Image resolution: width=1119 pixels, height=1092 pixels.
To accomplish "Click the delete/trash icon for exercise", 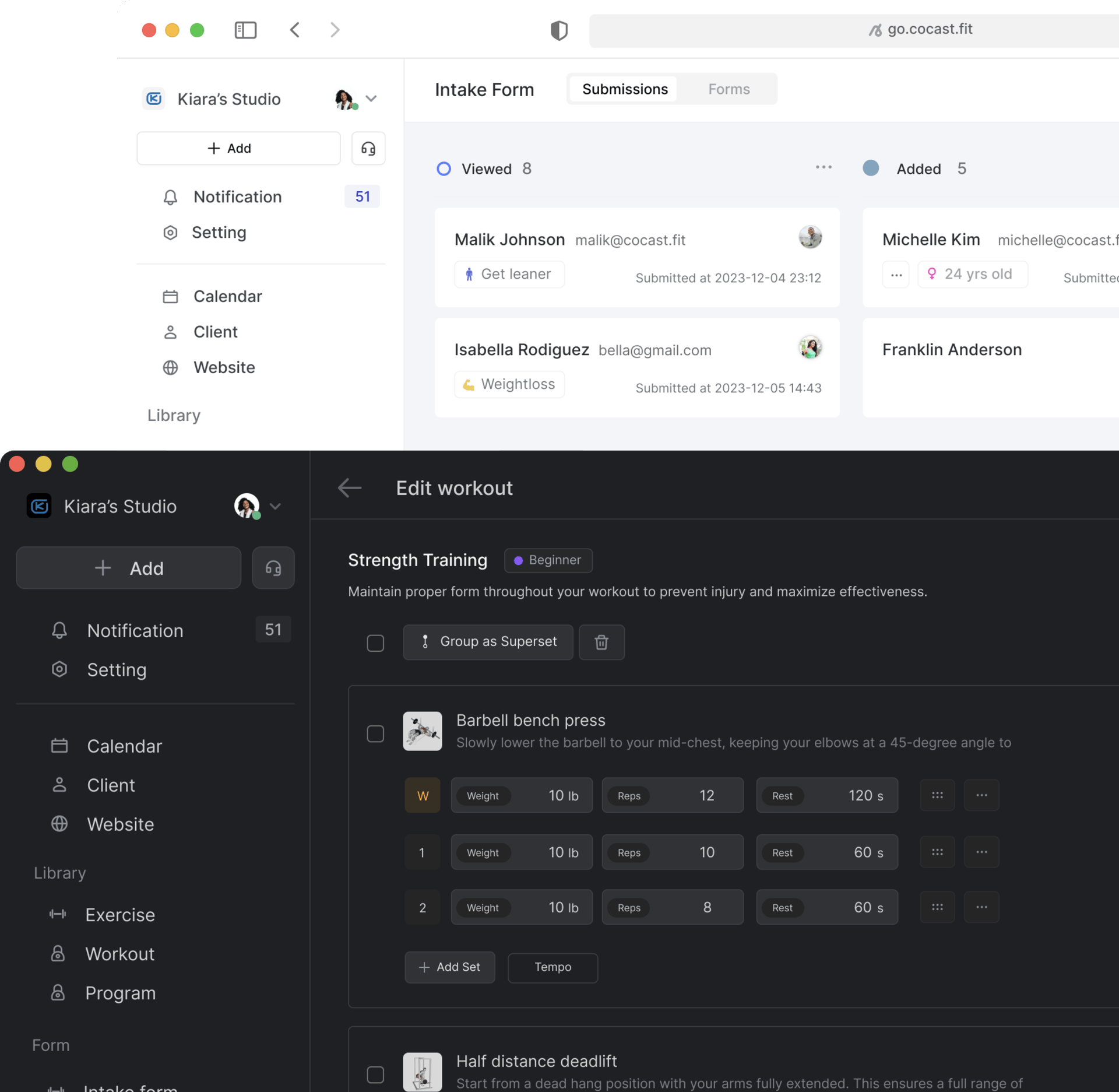I will point(601,642).
